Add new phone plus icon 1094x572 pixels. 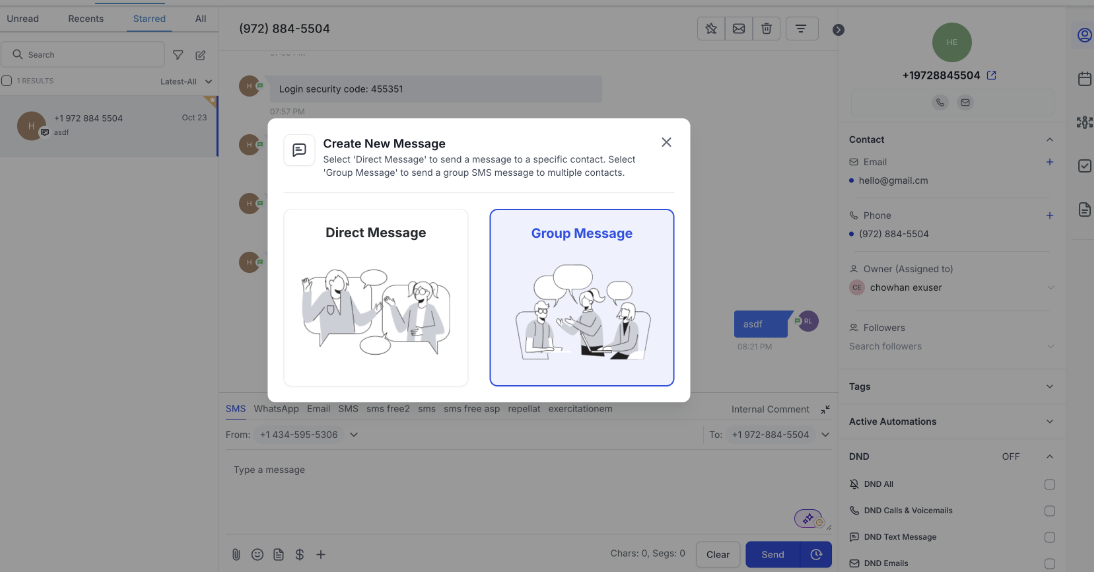pos(1049,216)
